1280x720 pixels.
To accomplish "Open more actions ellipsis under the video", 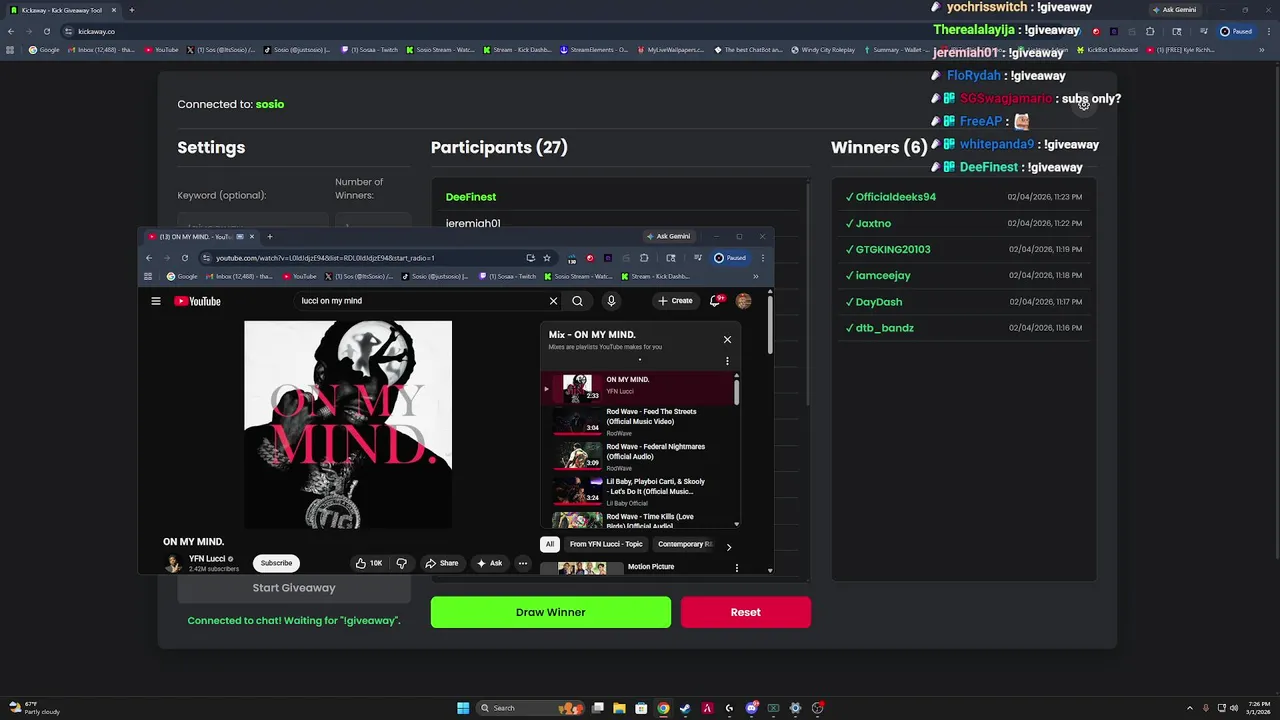I will point(522,563).
